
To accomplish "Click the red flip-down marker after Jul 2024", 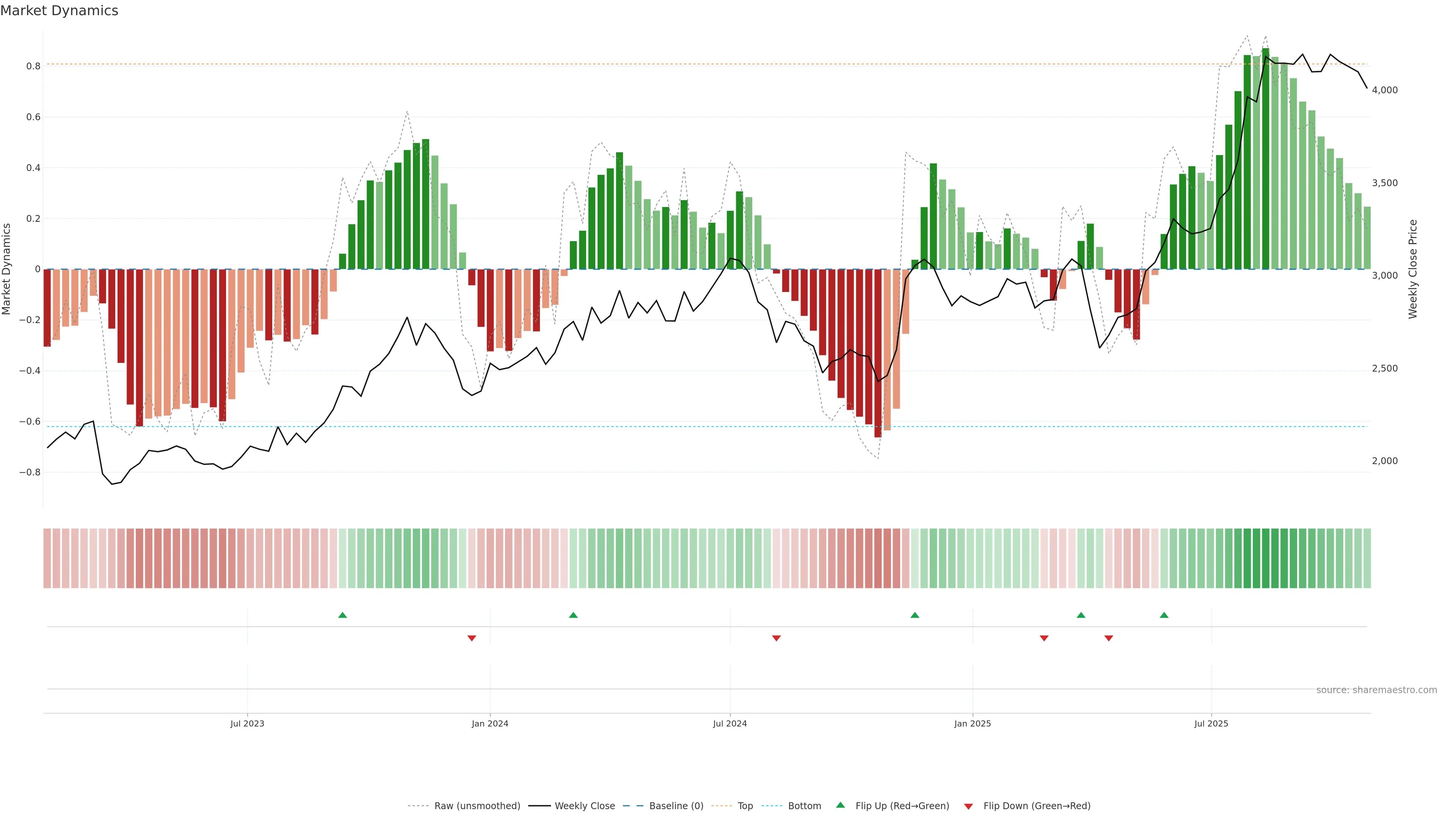I will pyautogui.click(x=776, y=638).
